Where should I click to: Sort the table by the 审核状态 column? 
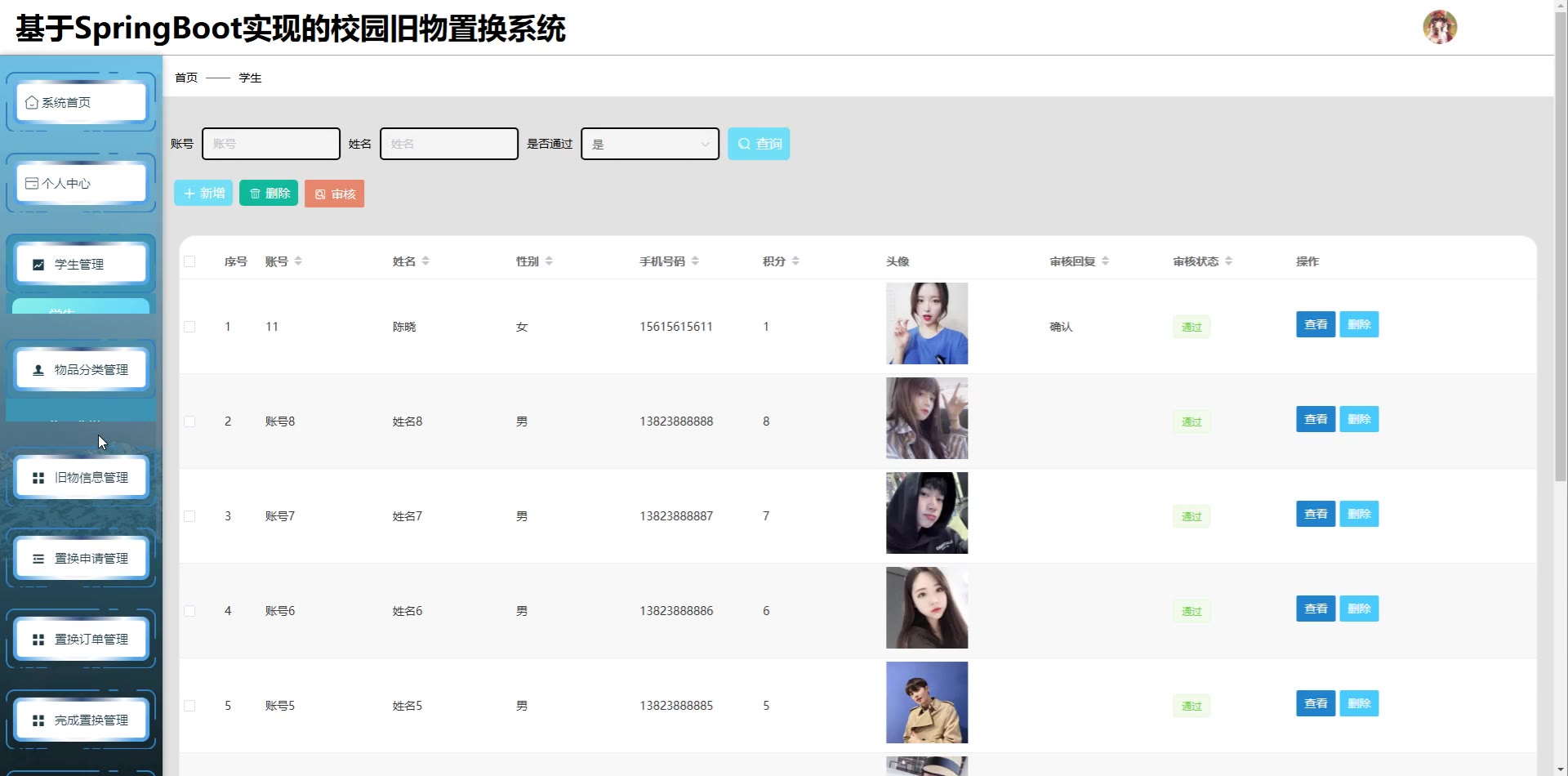click(x=1228, y=261)
